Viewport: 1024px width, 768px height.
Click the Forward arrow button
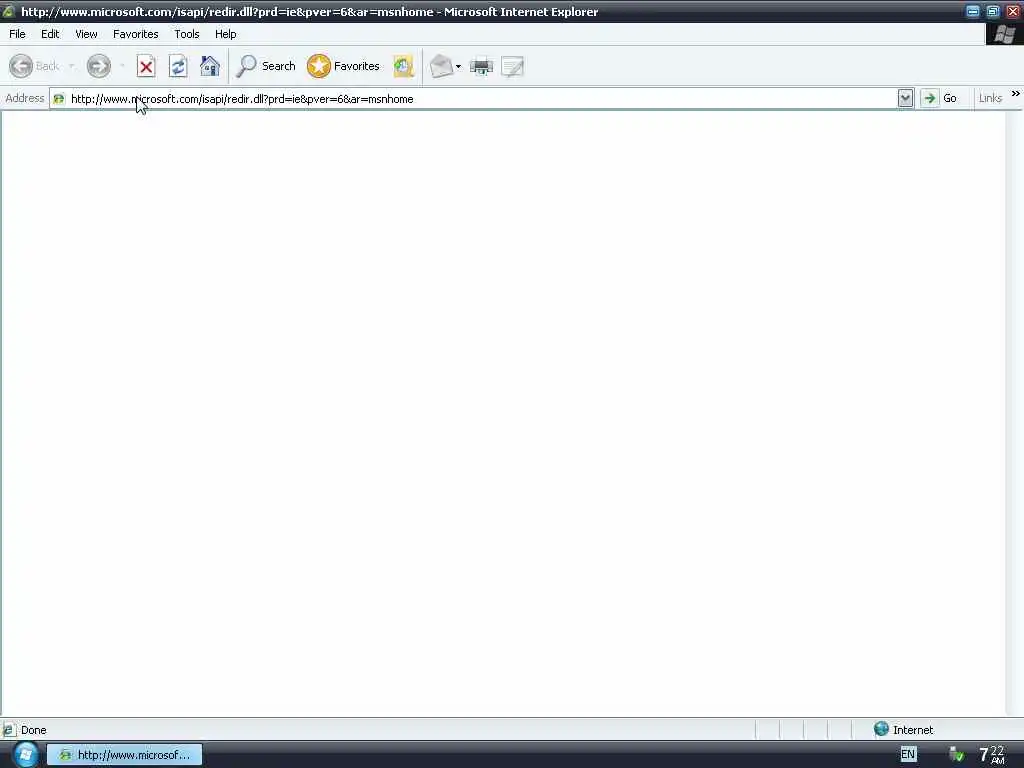coord(99,66)
